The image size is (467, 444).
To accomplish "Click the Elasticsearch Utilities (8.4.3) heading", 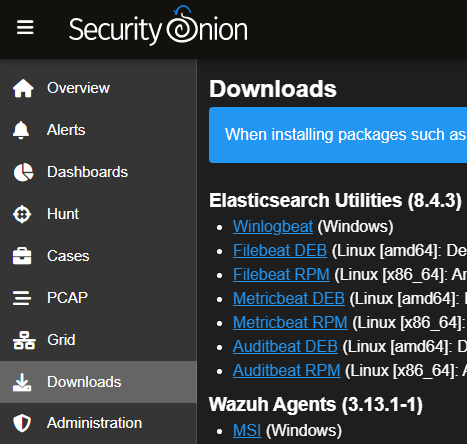I will click(x=335, y=201).
